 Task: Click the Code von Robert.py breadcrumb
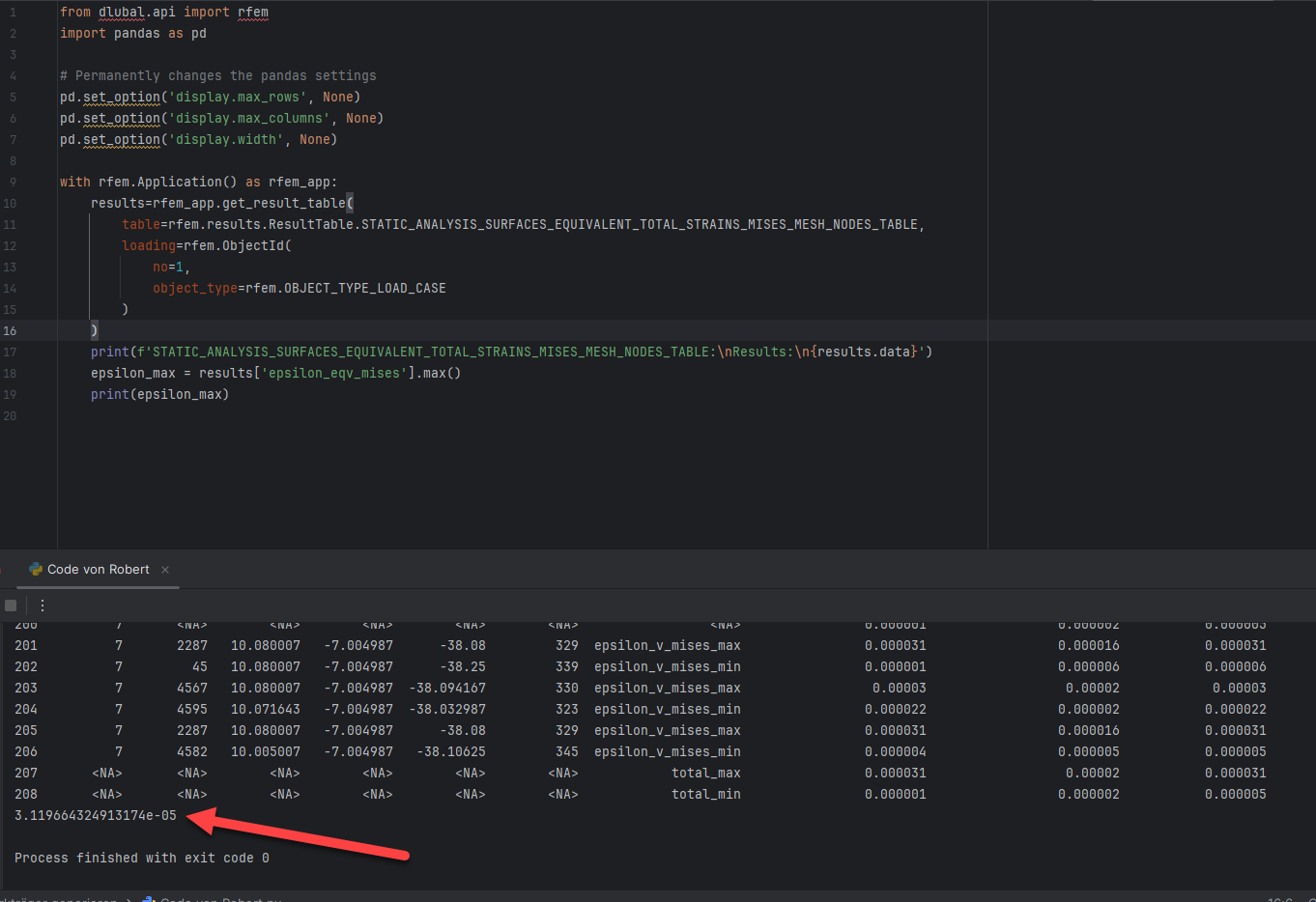click(220, 899)
